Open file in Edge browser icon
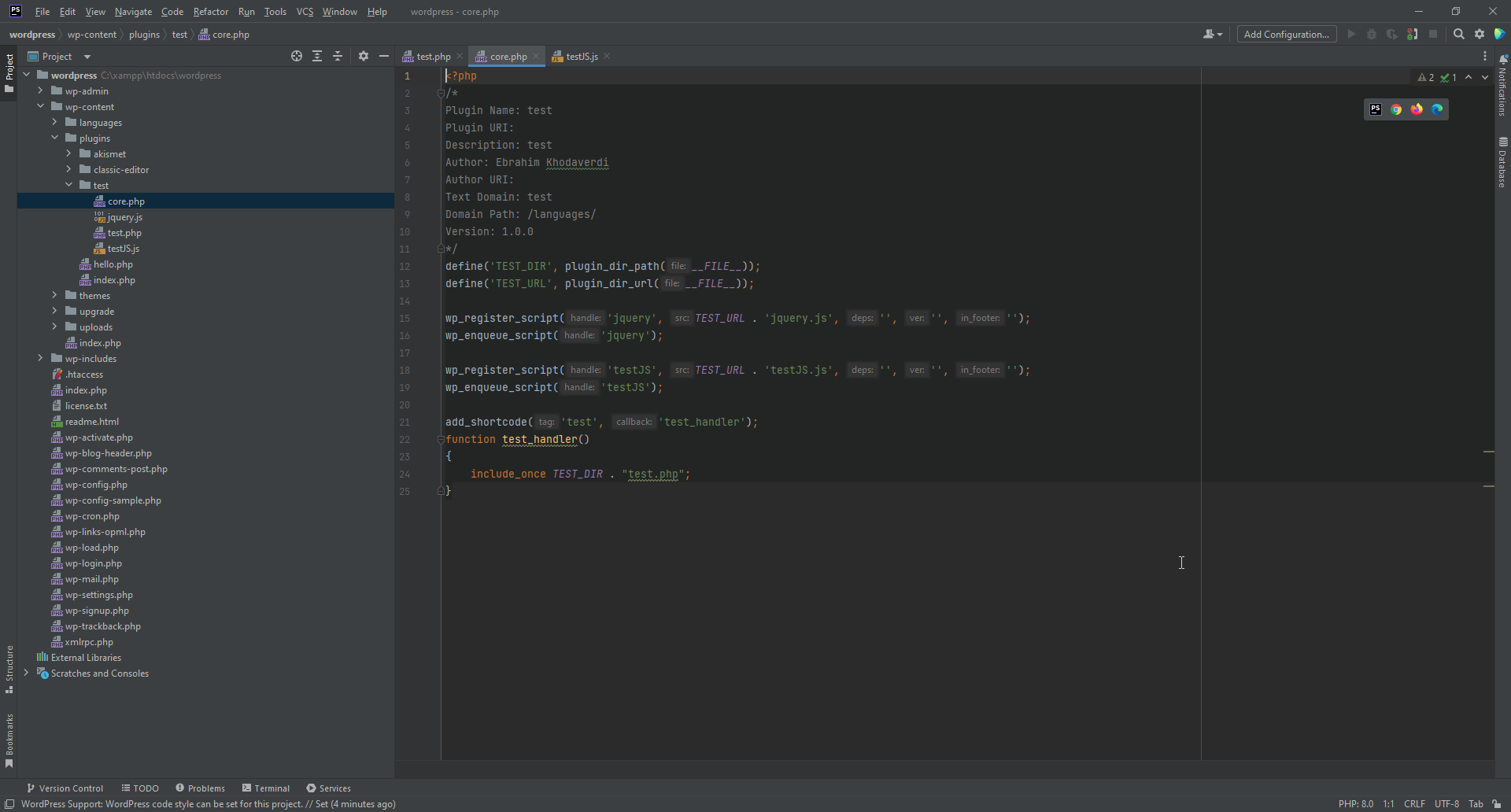Image resolution: width=1511 pixels, height=812 pixels. pyautogui.click(x=1437, y=109)
